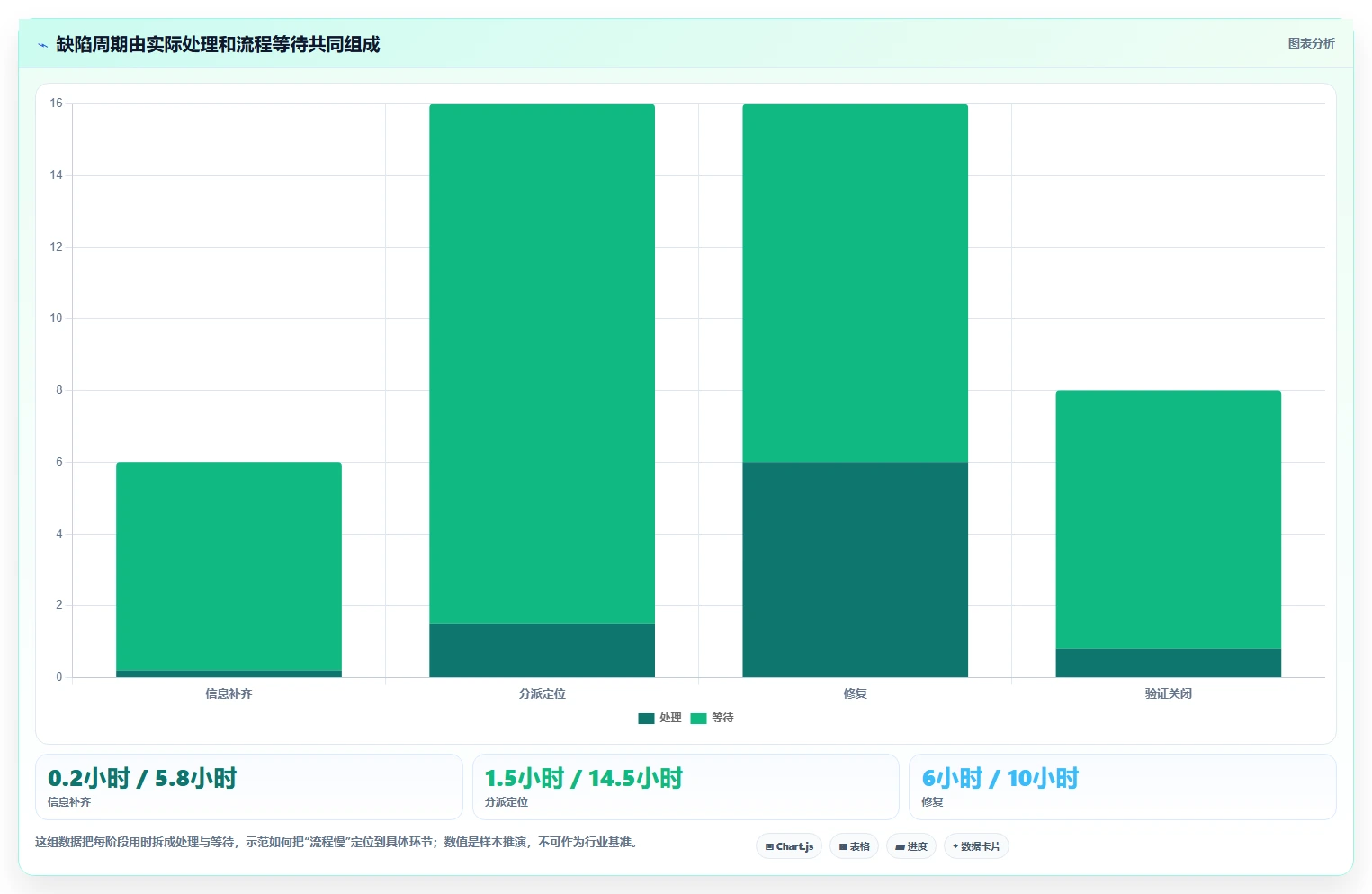Click the 分派定位 waiting bar segment

tap(542, 363)
